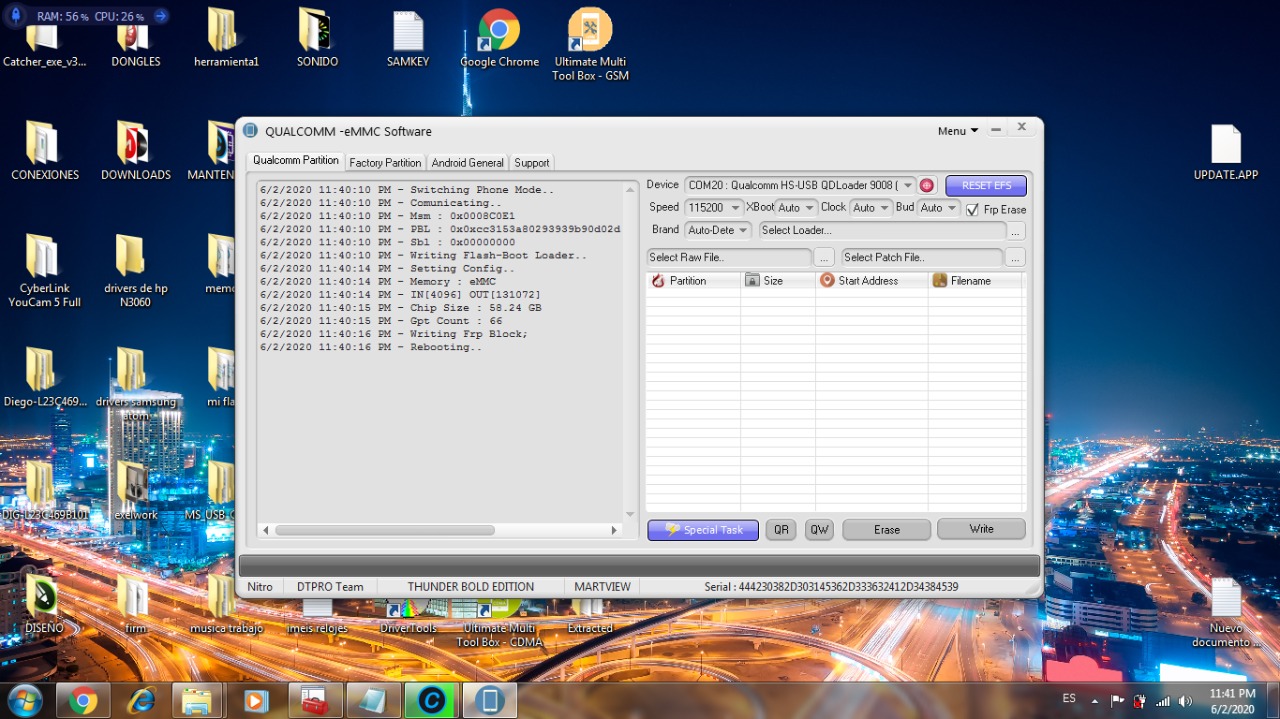
Task: Click the red toolbox taskbar icon
Action: point(315,701)
